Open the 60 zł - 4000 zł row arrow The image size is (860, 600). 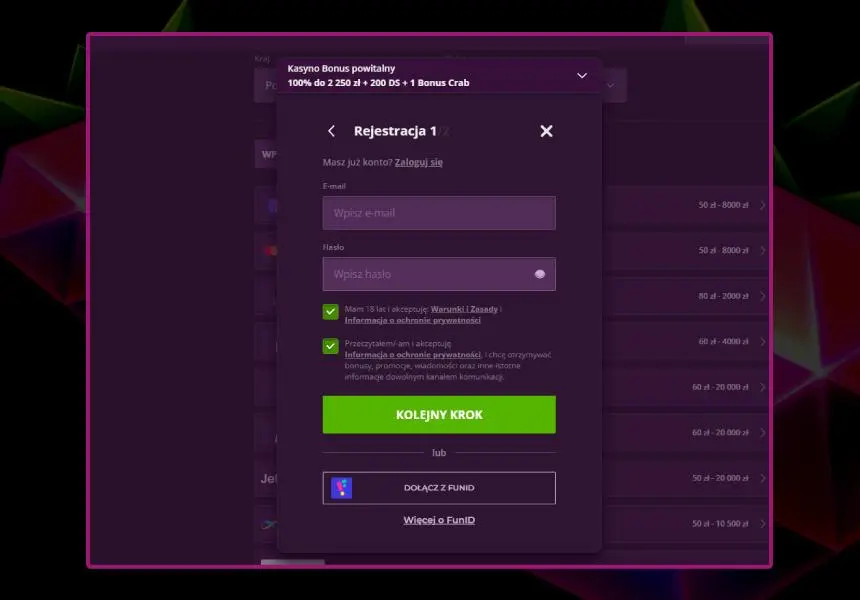pos(763,341)
